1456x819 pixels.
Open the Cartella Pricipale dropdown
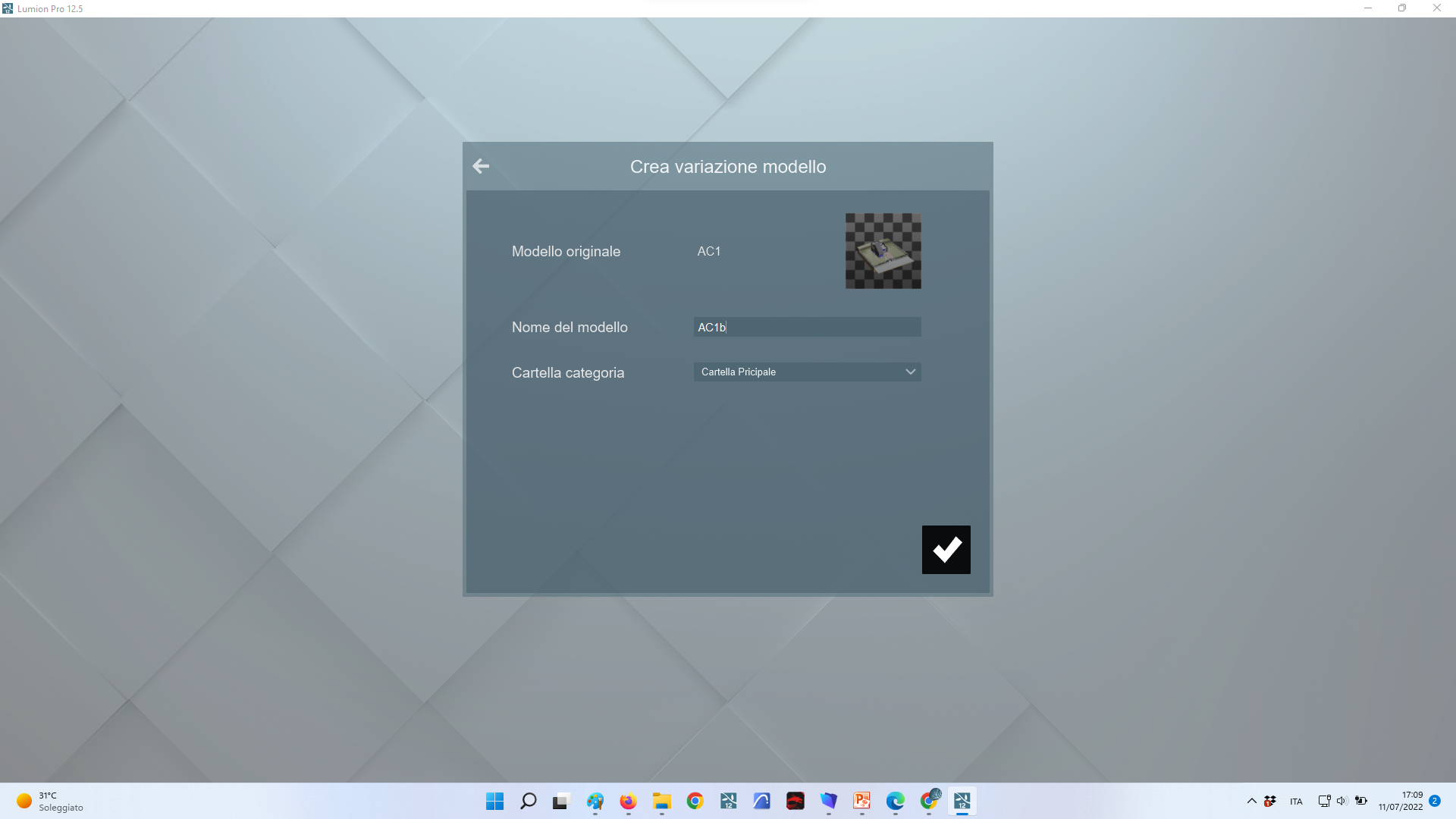(807, 372)
